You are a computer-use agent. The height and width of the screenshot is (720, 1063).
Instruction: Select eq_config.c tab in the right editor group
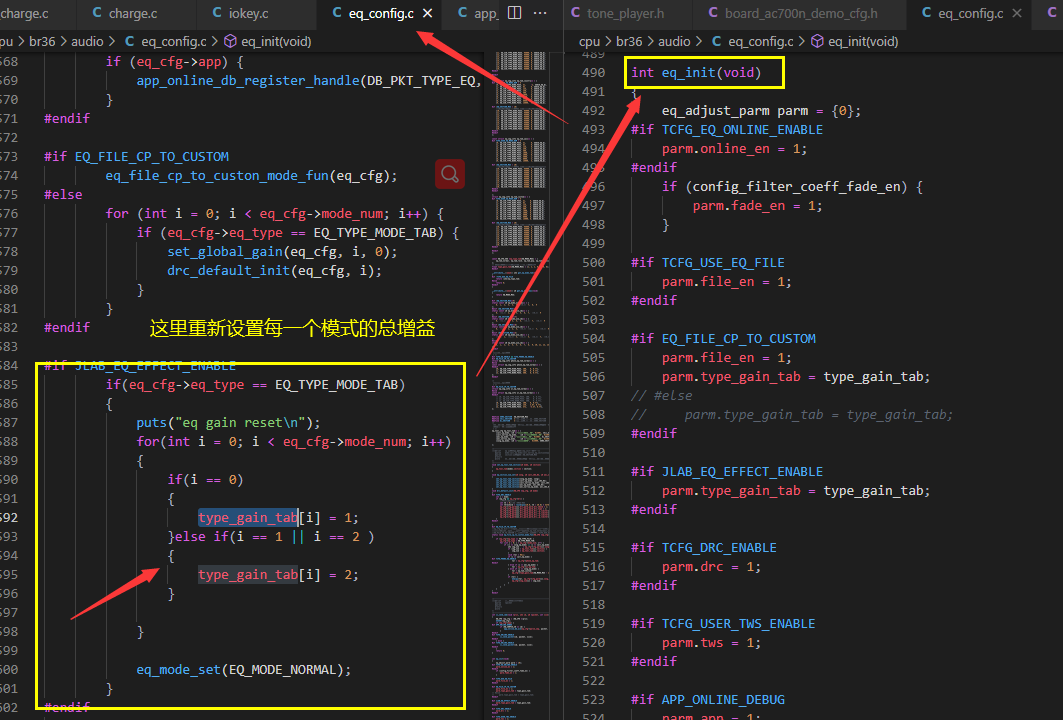971,14
